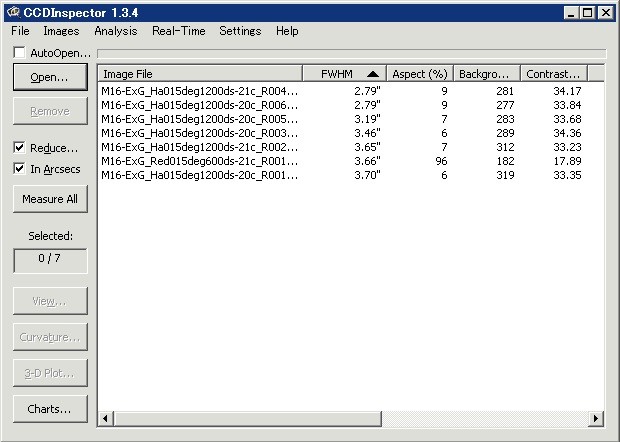The image size is (620, 442).
Task: Open the Help menu
Action: 287,31
